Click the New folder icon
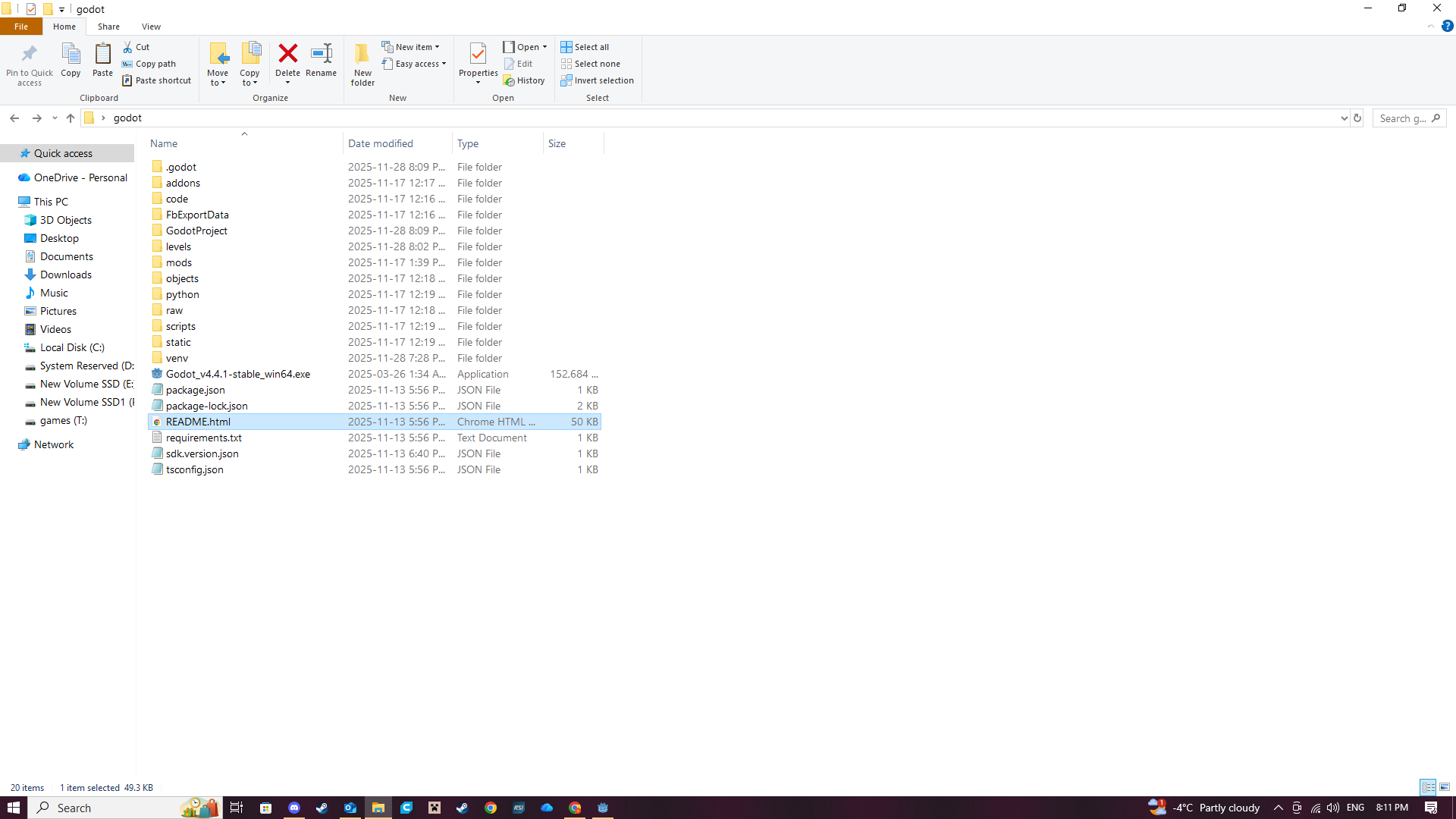 [362, 54]
